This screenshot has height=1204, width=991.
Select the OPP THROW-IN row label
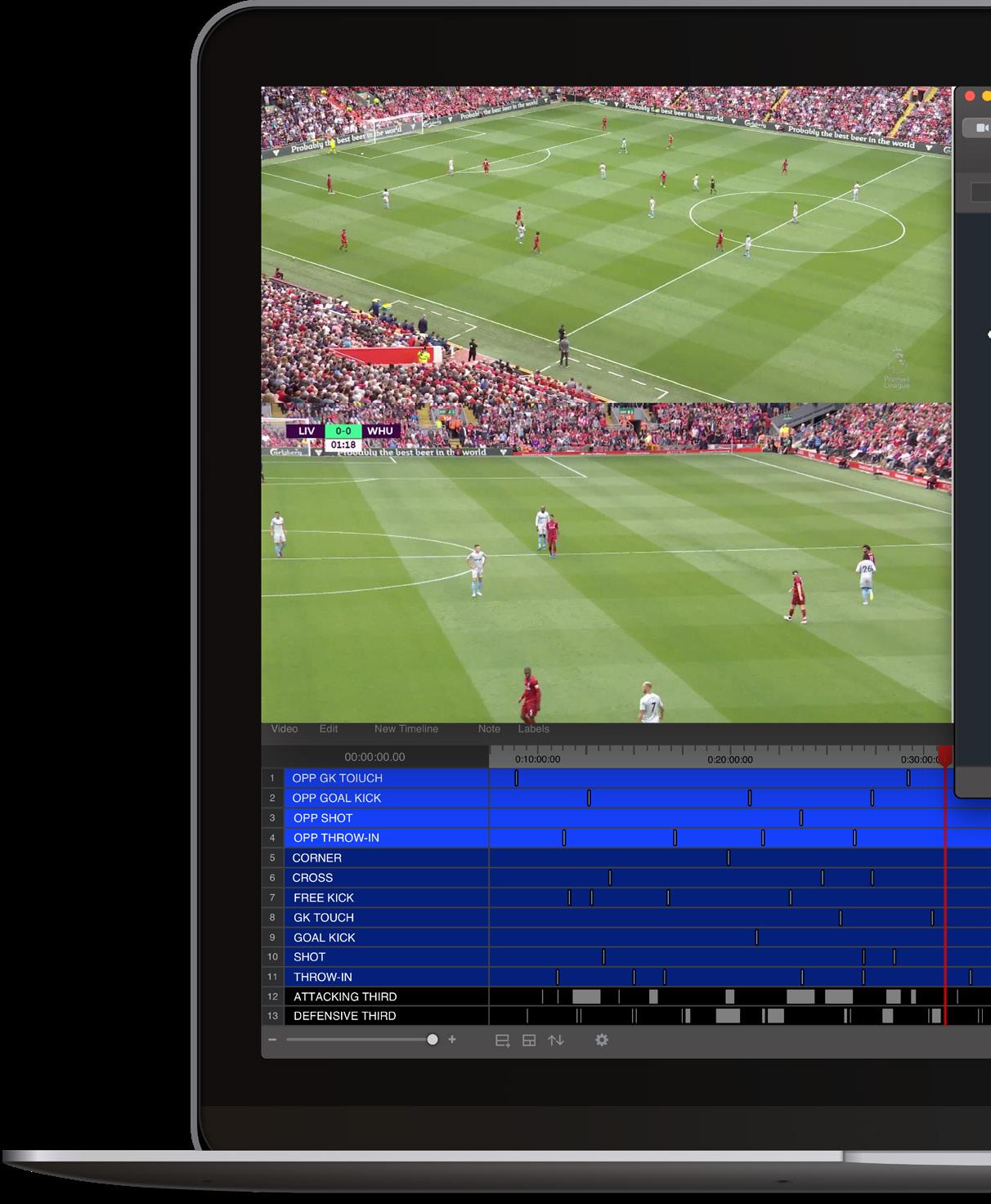click(x=336, y=838)
